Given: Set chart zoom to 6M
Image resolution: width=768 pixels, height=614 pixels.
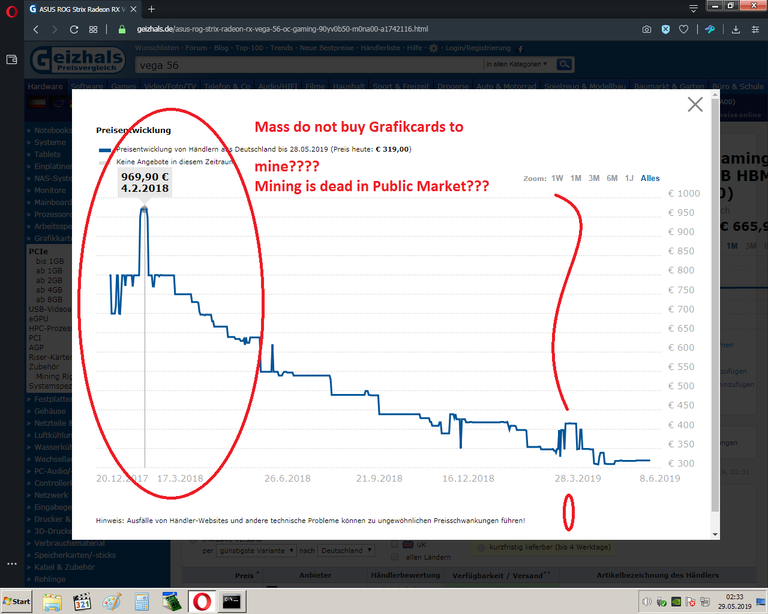Looking at the screenshot, I should [x=612, y=178].
